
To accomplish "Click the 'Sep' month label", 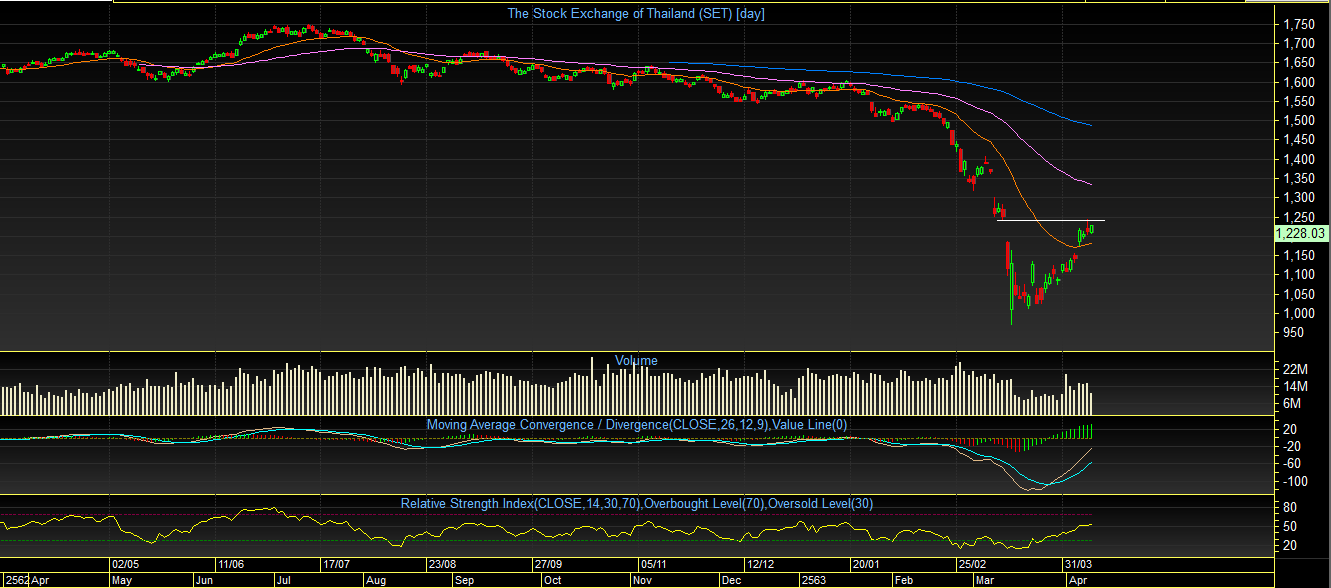I will (467, 580).
